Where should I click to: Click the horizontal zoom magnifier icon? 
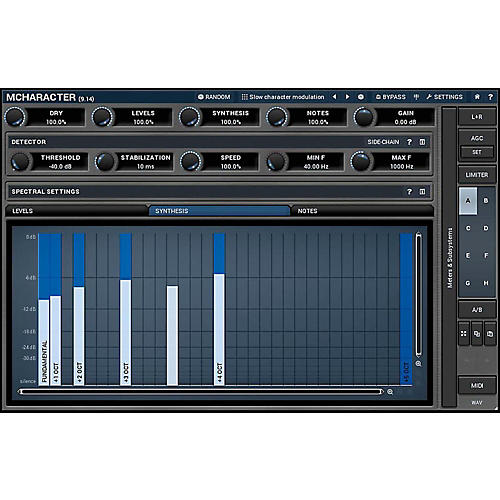(x=390, y=392)
